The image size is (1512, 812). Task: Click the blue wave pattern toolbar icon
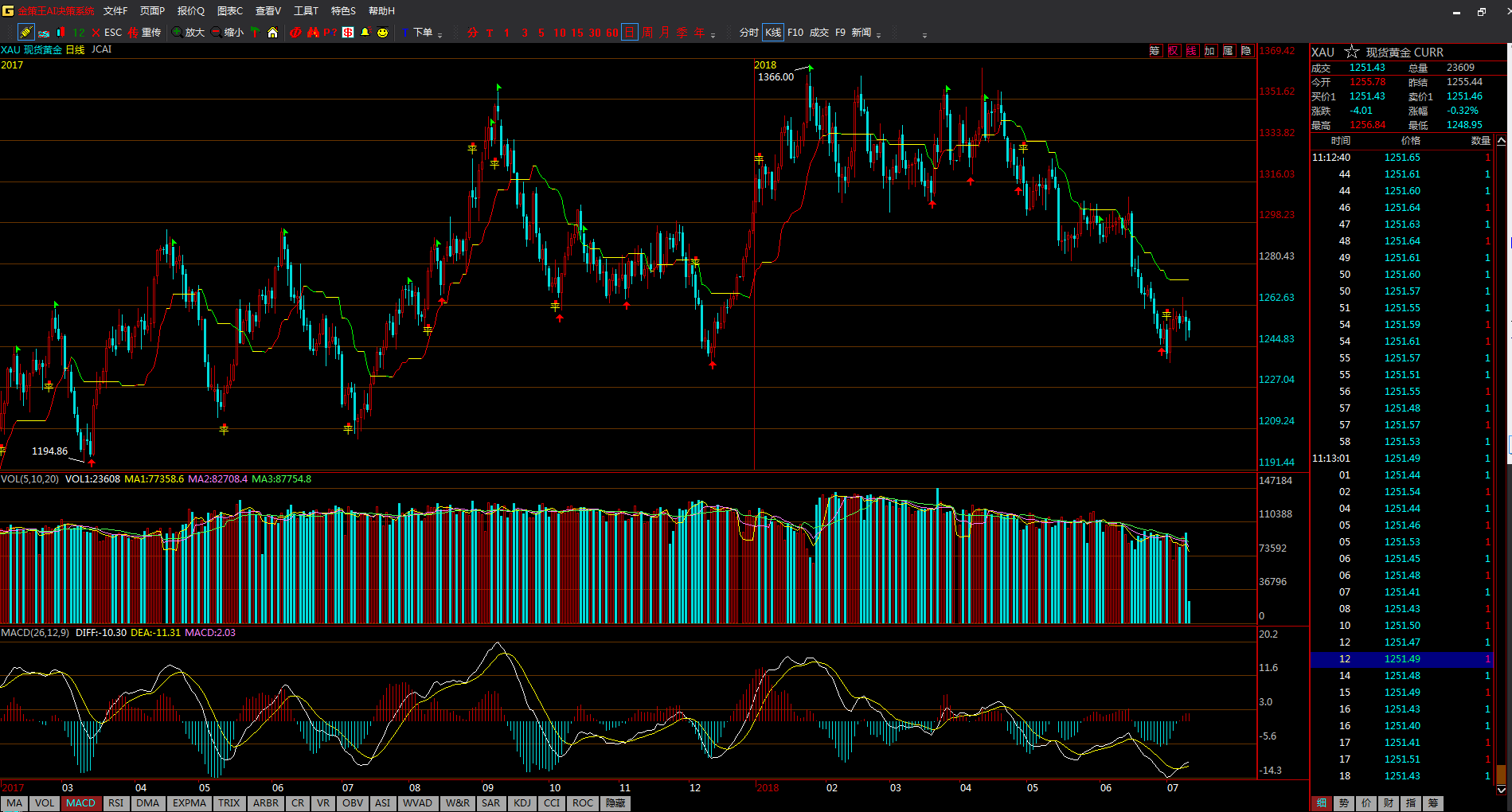[x=44, y=33]
